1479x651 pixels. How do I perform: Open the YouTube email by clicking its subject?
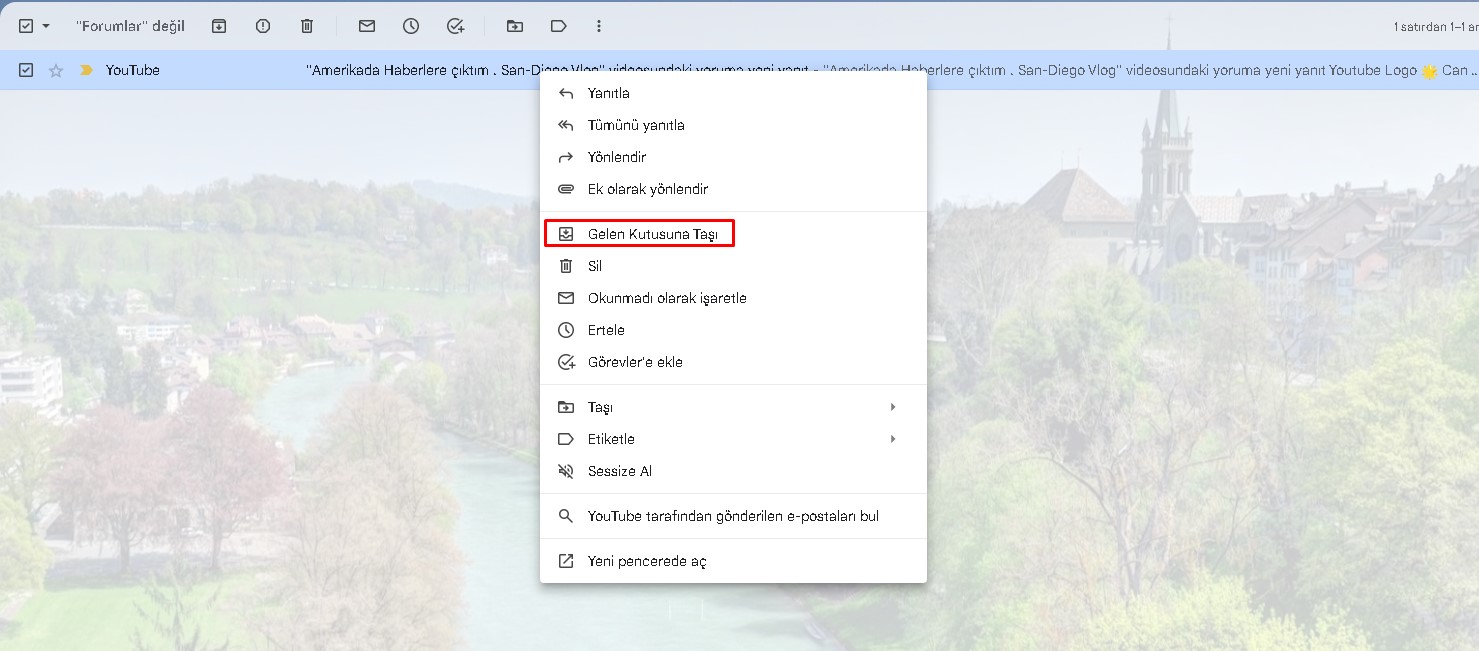[400, 70]
